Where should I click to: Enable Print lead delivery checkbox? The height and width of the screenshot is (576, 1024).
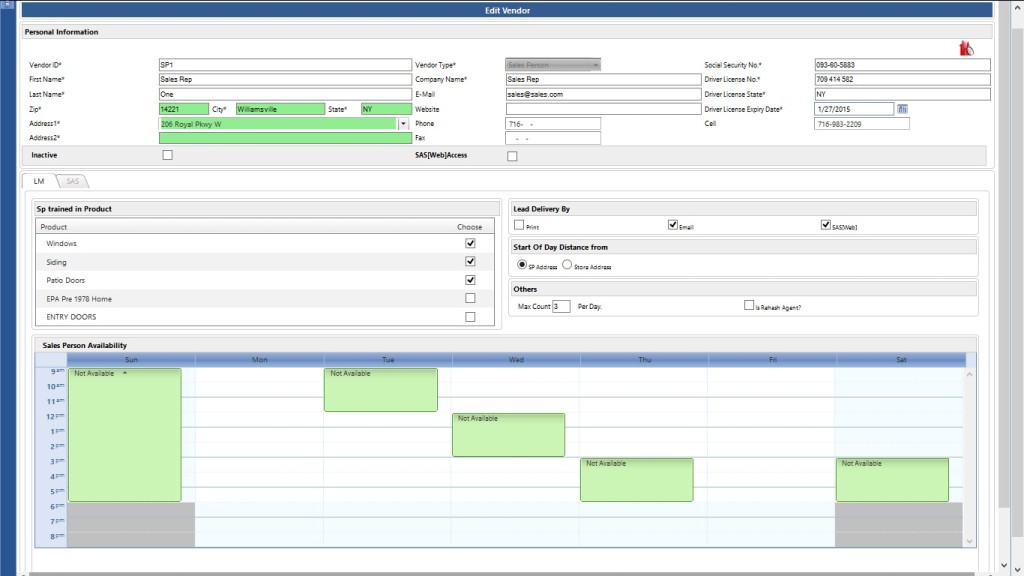tap(519, 225)
